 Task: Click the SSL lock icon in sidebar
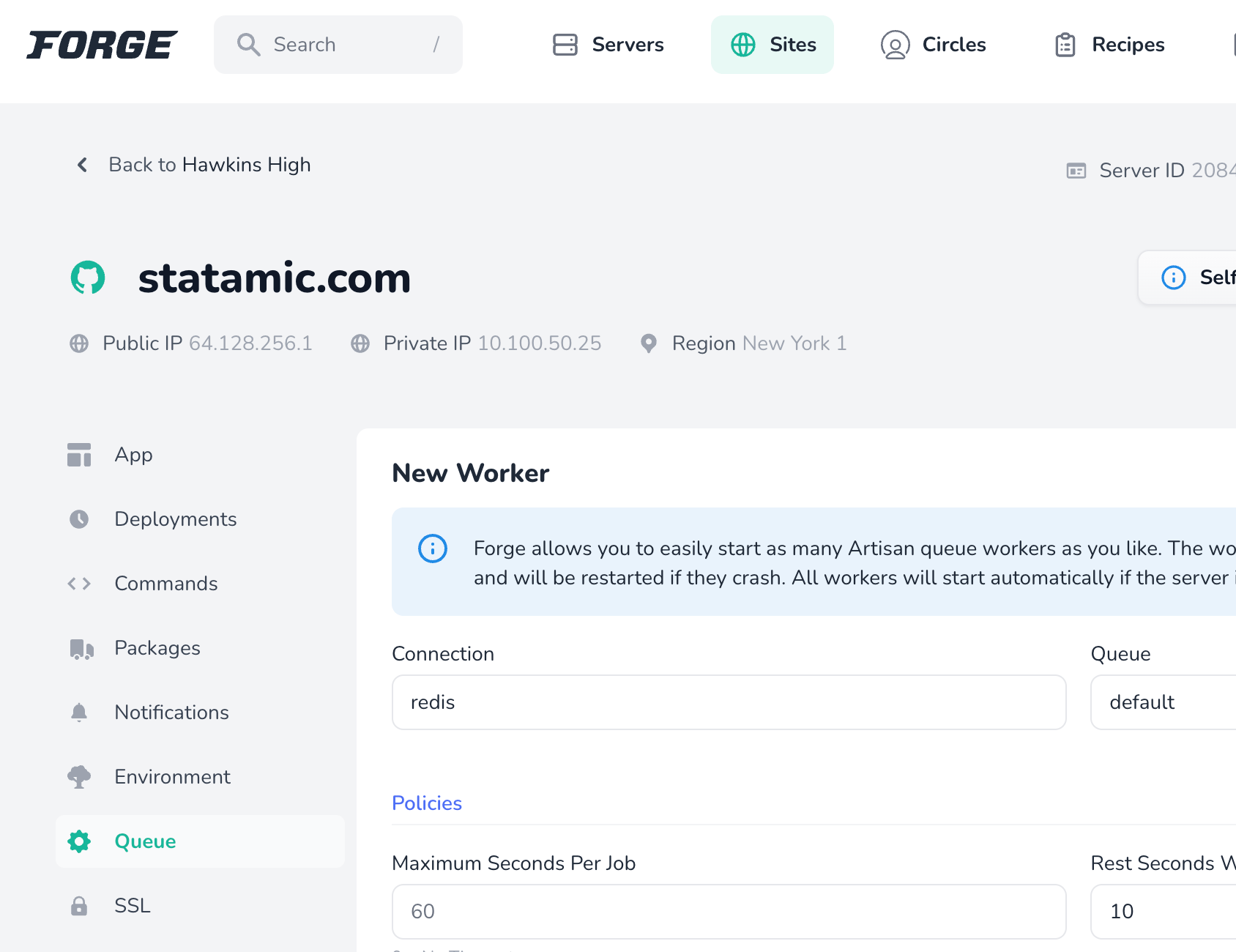(x=78, y=906)
